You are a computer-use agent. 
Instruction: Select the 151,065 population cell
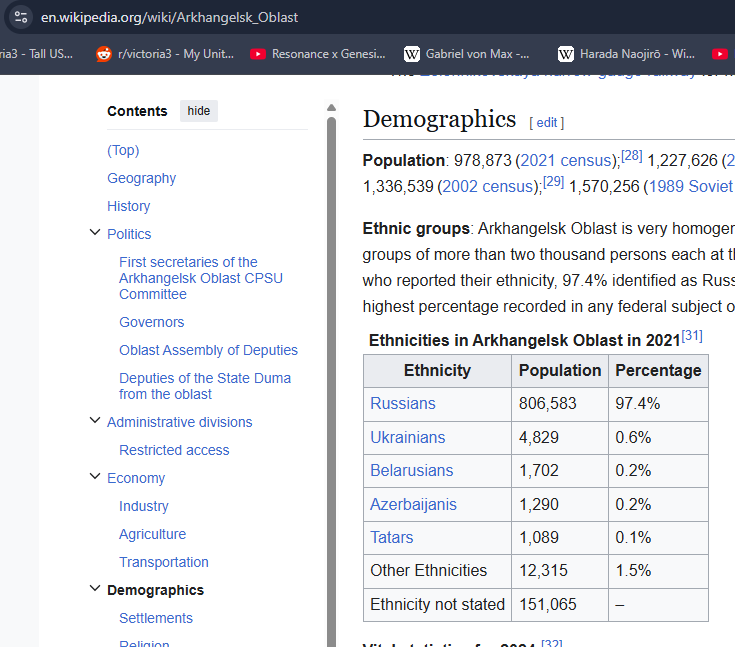click(560, 605)
